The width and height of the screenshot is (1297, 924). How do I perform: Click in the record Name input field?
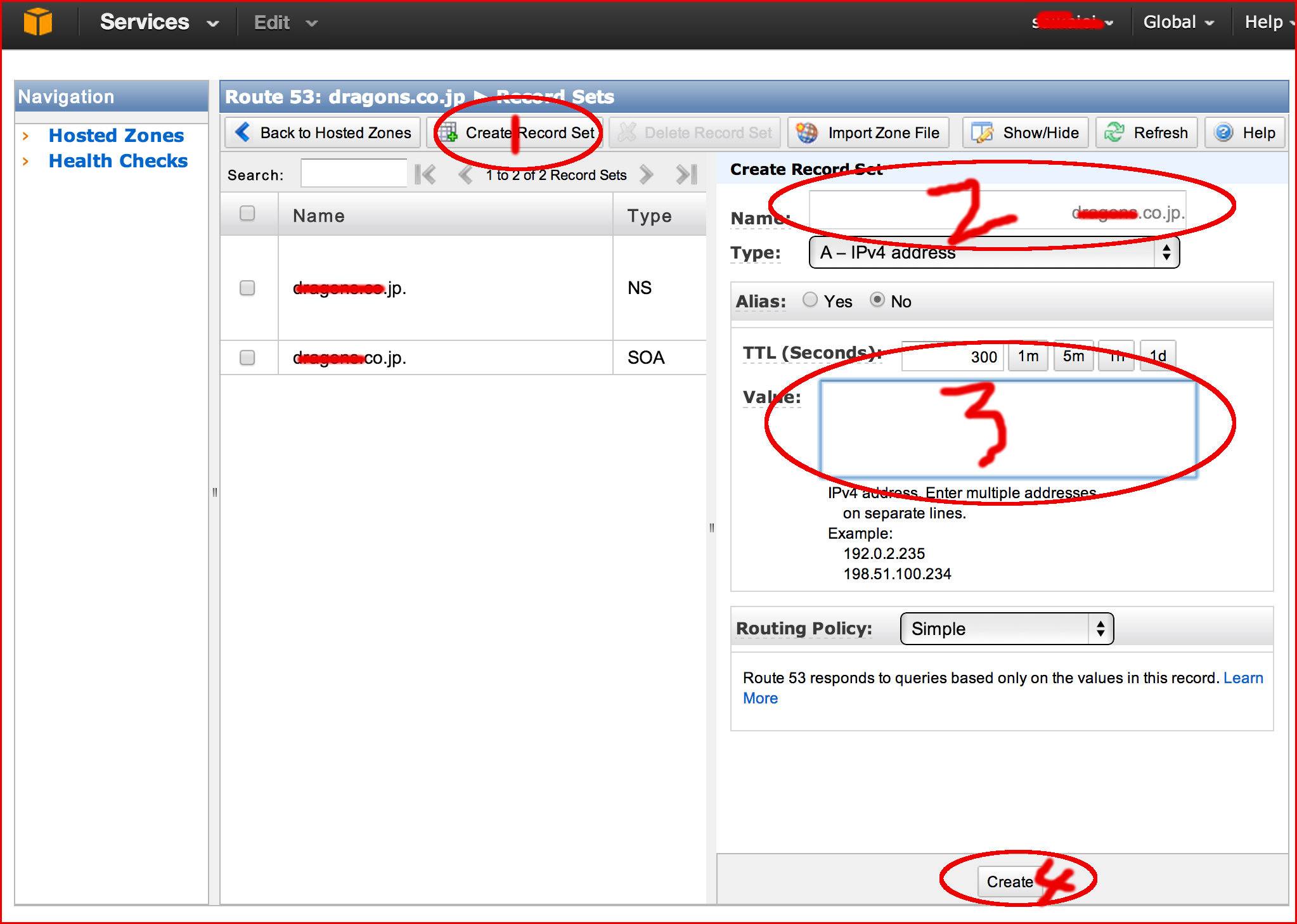click(x=997, y=211)
